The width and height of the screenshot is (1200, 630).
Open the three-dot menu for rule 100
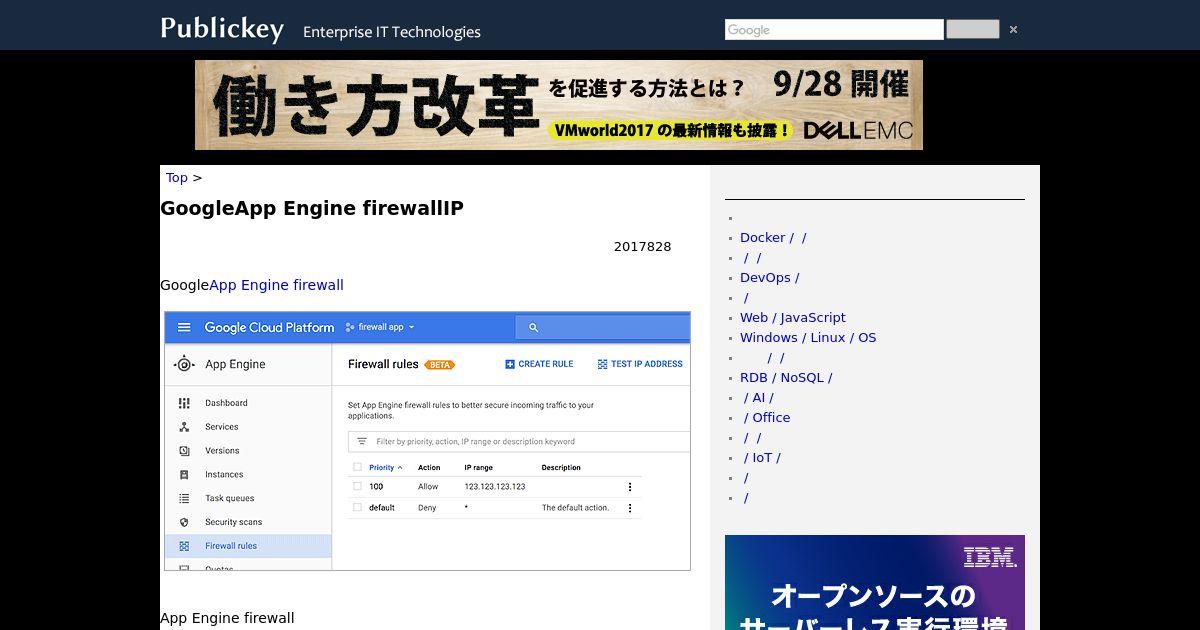630,486
